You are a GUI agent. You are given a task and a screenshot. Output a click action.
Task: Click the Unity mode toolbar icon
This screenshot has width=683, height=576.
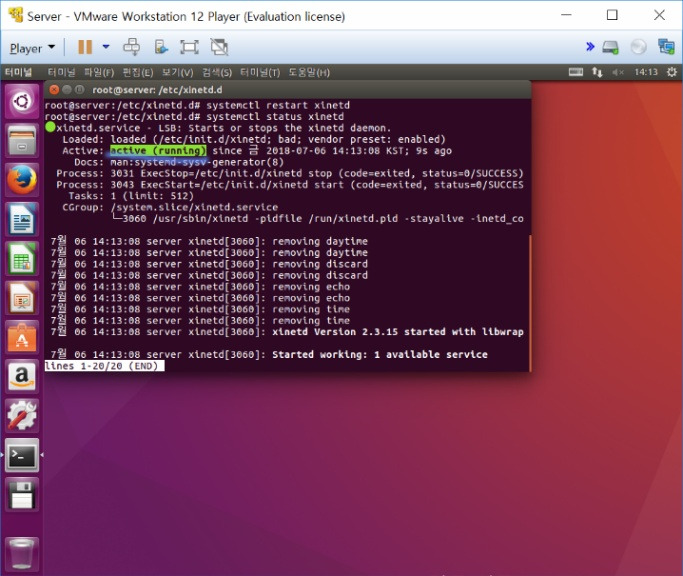(161, 47)
